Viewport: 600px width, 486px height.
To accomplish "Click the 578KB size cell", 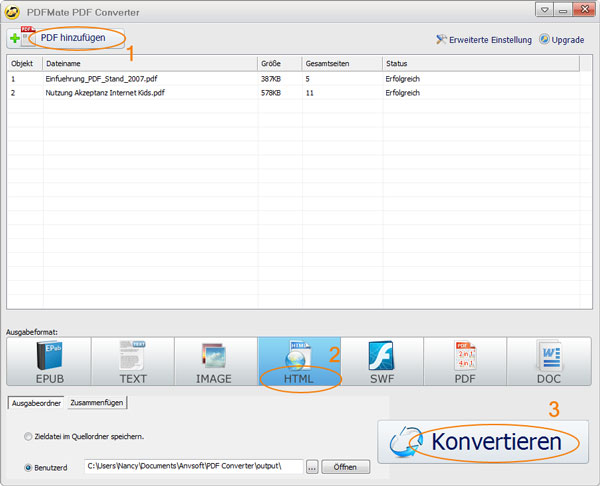I will [271, 93].
